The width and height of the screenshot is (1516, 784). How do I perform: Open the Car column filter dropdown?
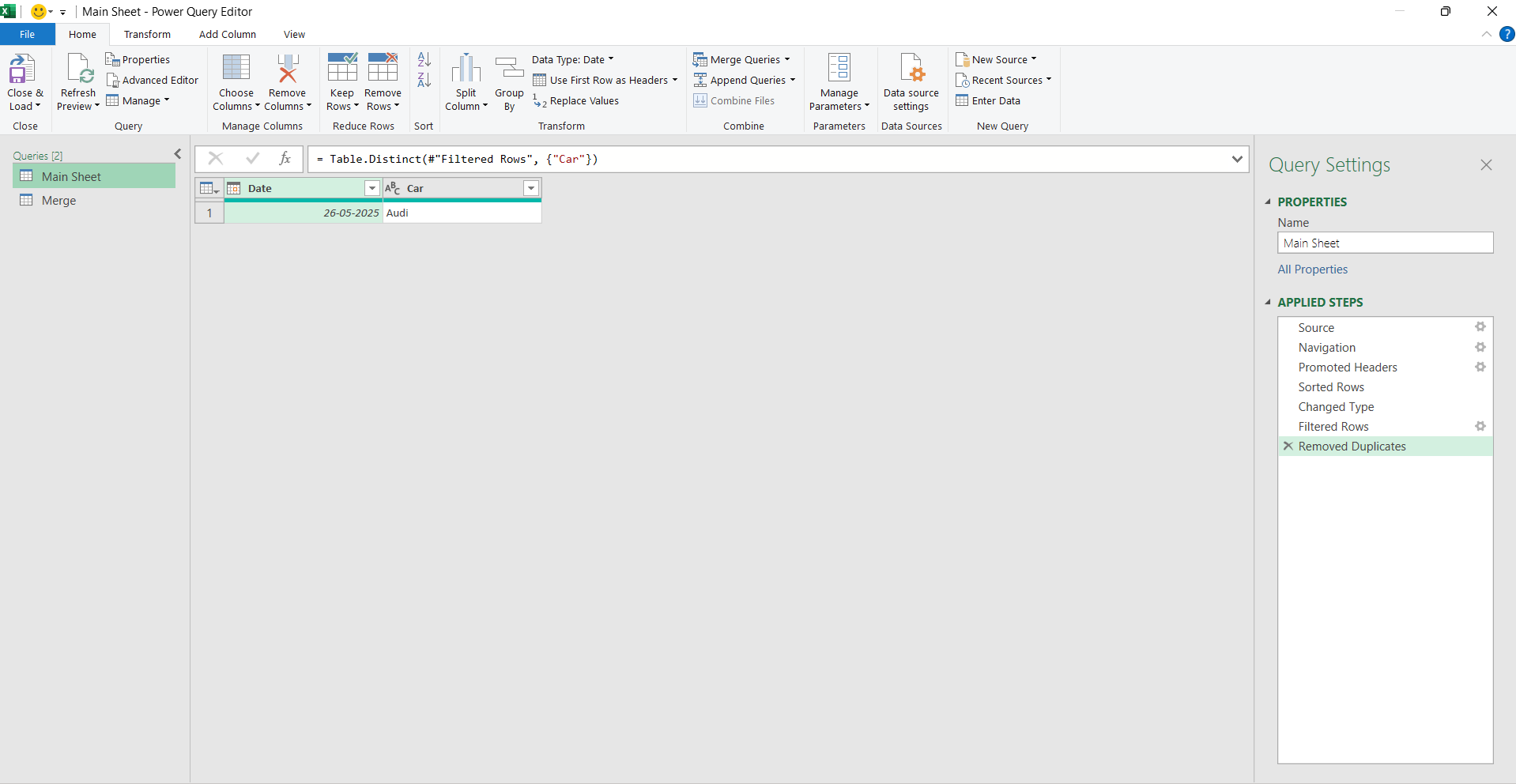531,188
